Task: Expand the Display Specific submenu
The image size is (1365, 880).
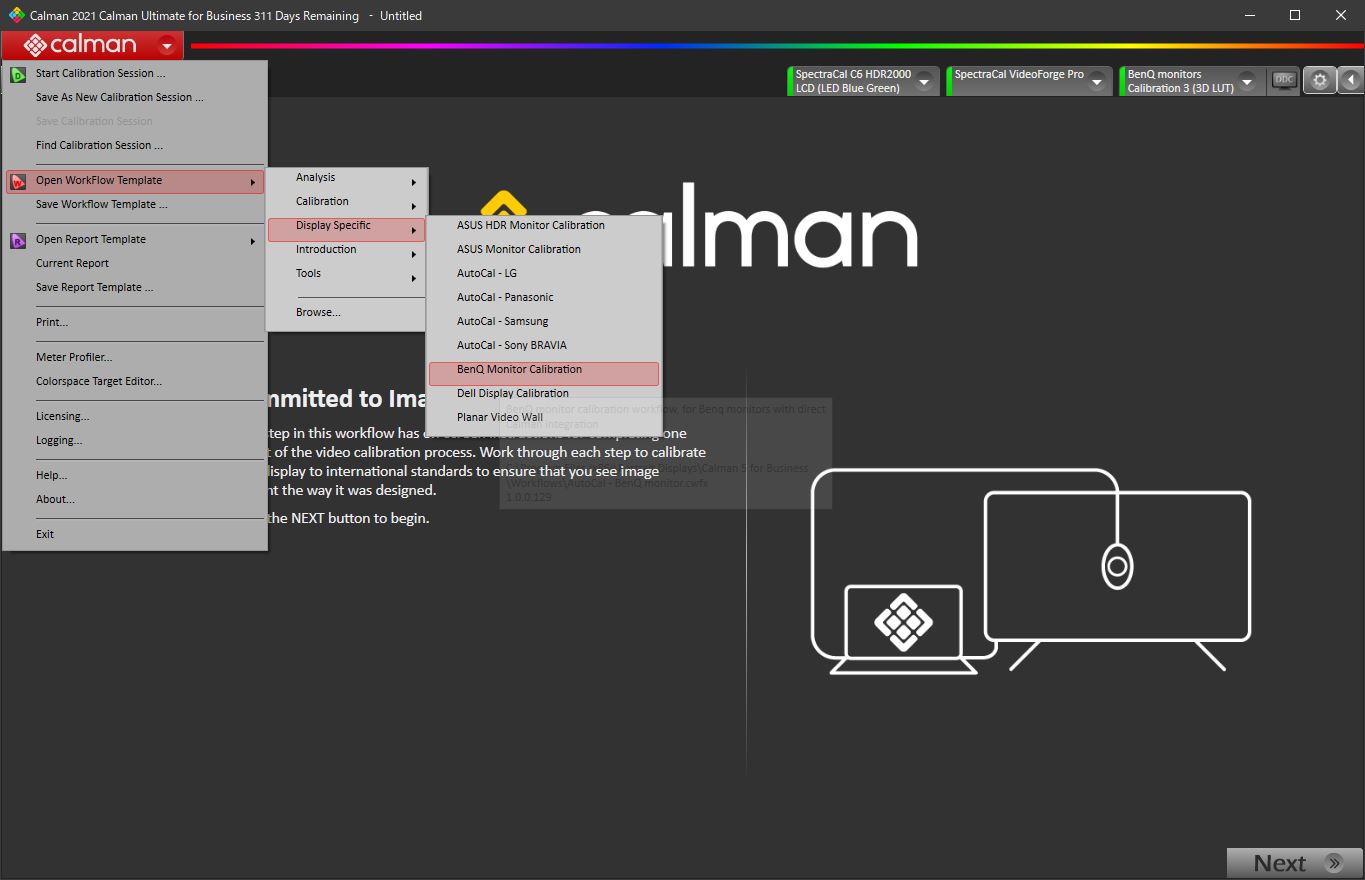Action: (x=346, y=229)
